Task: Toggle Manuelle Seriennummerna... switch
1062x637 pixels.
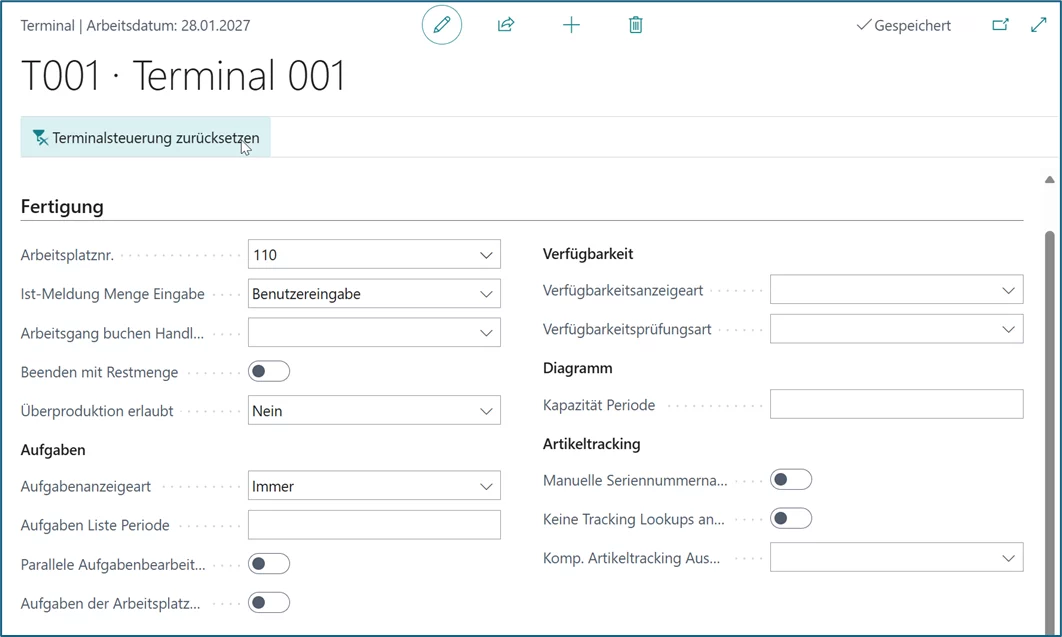Action: pos(791,480)
